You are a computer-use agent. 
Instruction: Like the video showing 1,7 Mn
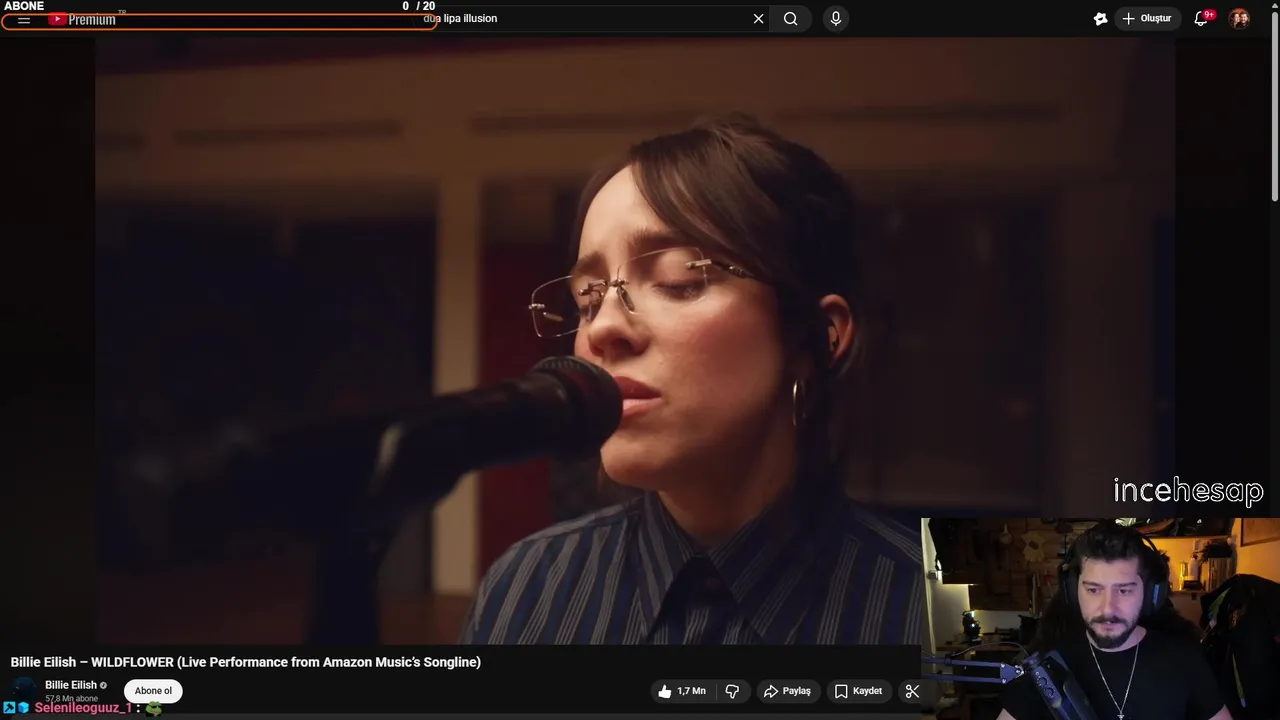coord(682,691)
